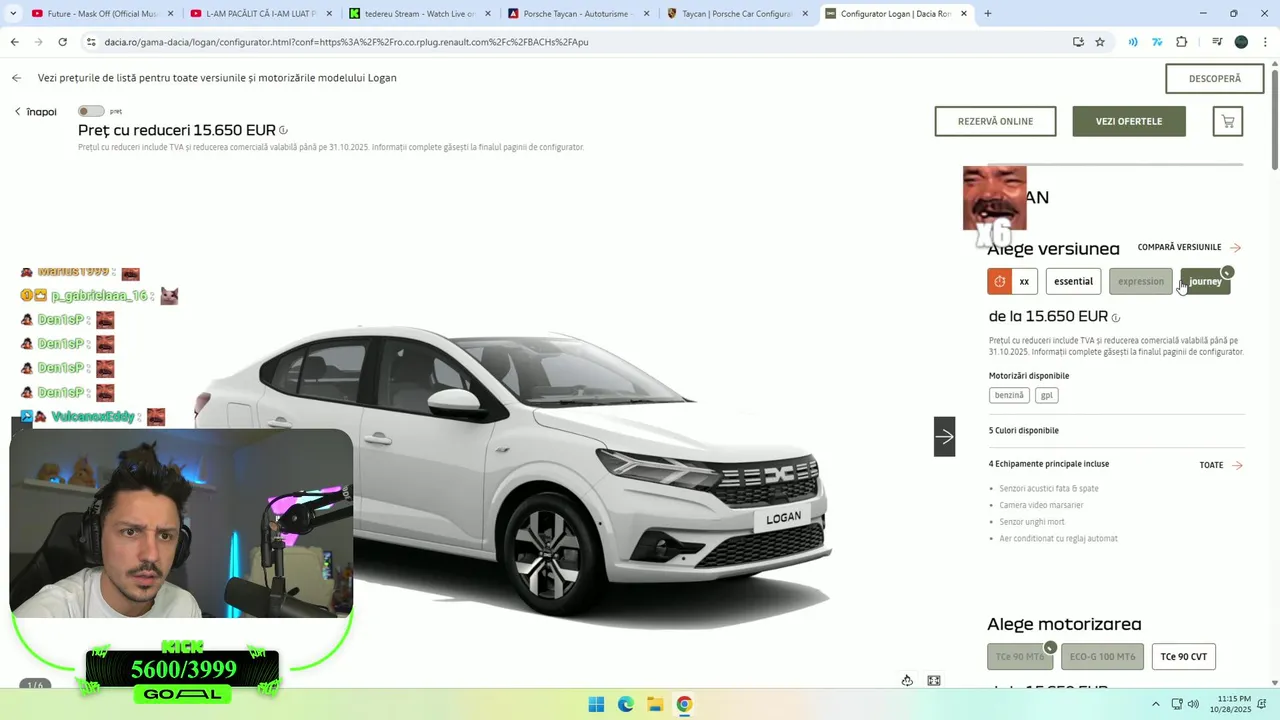Select the xx version option
1280x720 pixels.
coord(1024,281)
